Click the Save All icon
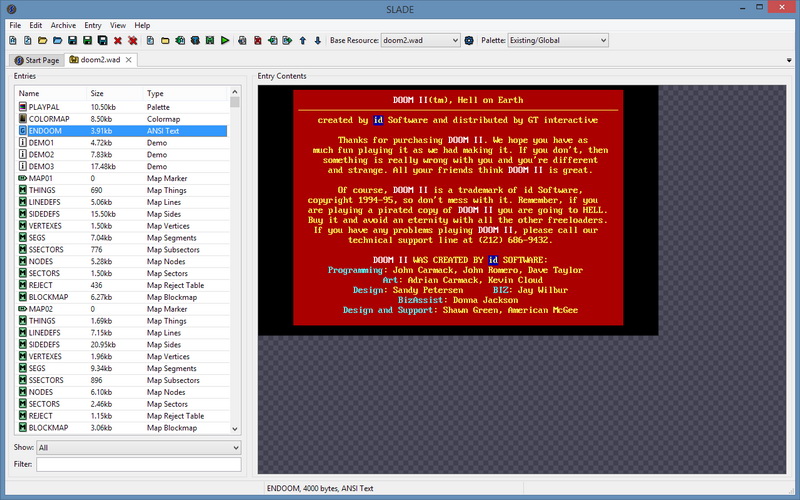The height and width of the screenshot is (500, 800). pos(103,41)
